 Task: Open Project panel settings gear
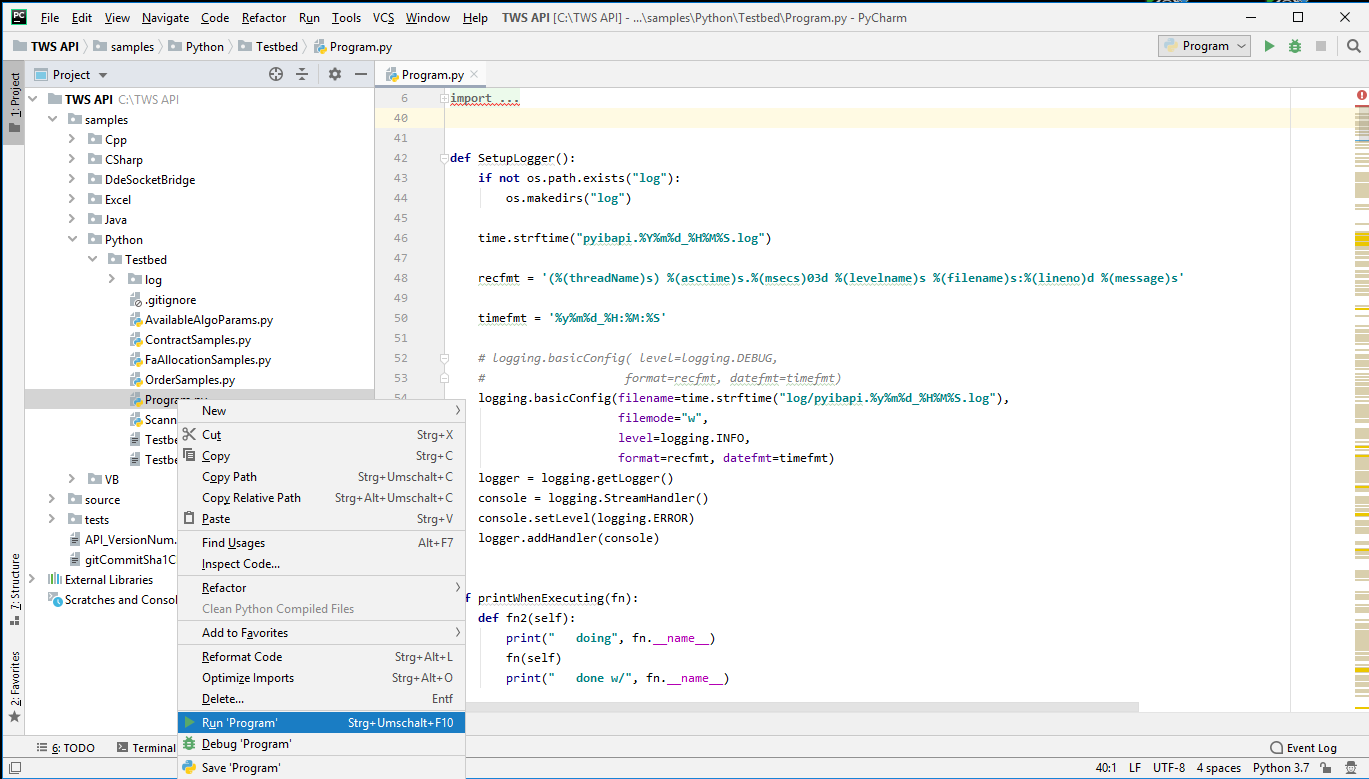(335, 74)
